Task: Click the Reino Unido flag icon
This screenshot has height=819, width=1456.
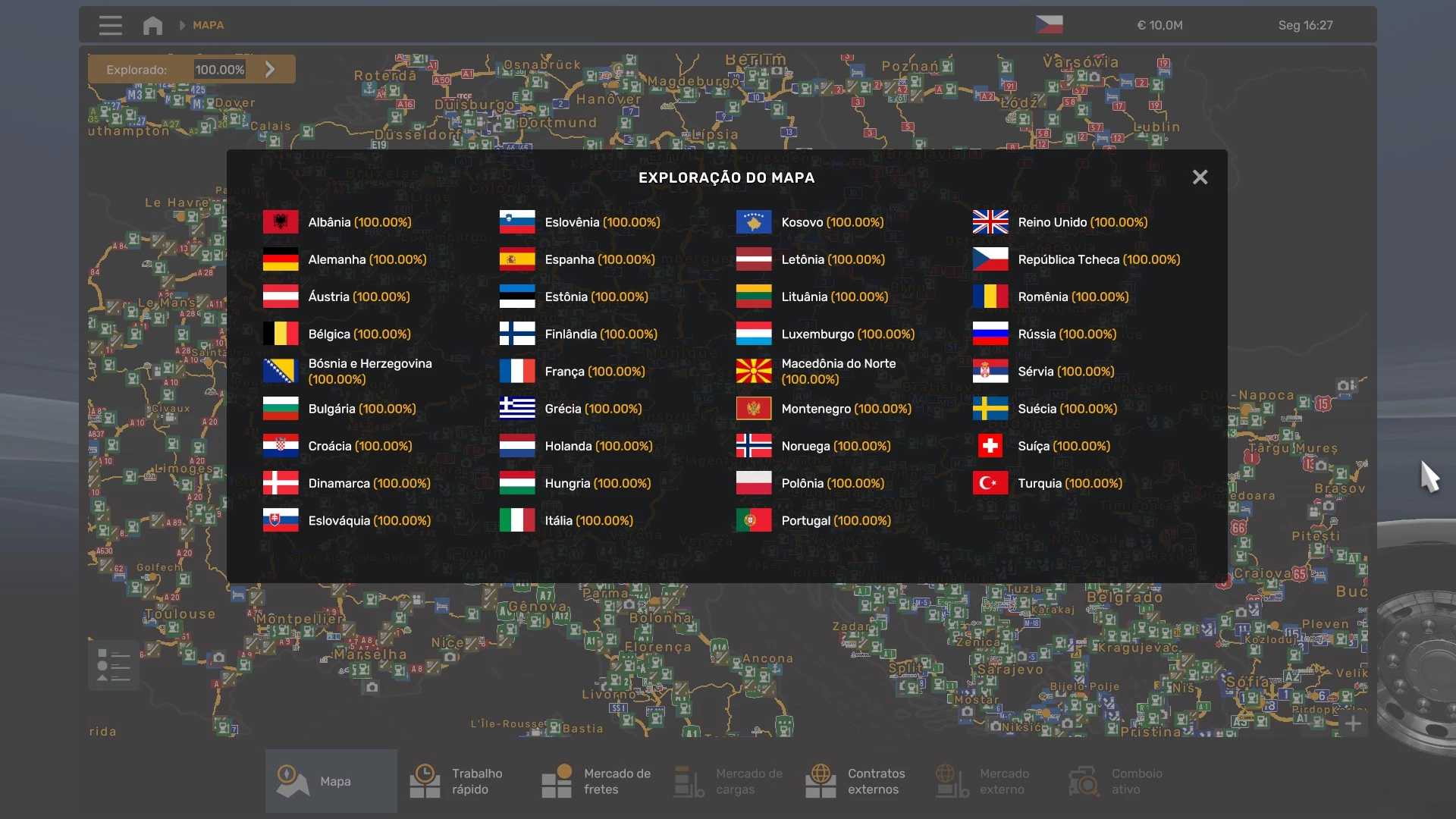Action: pos(990,222)
